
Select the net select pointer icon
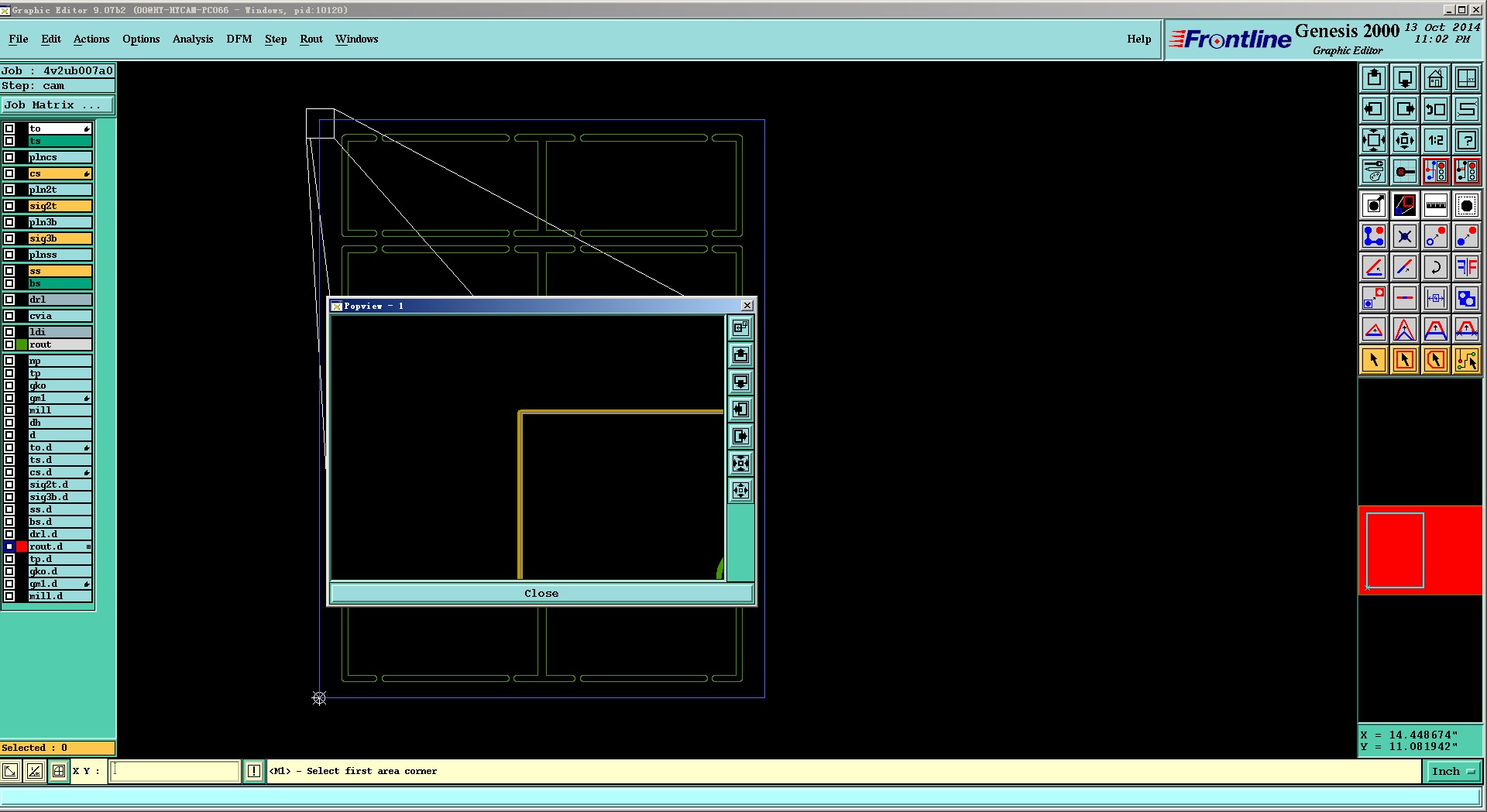1467,360
